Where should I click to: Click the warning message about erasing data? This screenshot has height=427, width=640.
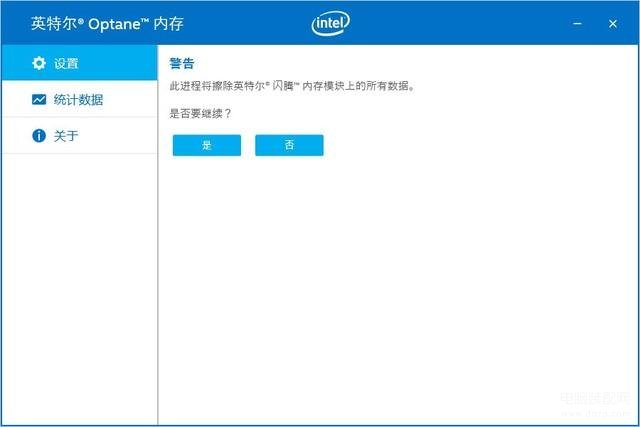(292, 86)
